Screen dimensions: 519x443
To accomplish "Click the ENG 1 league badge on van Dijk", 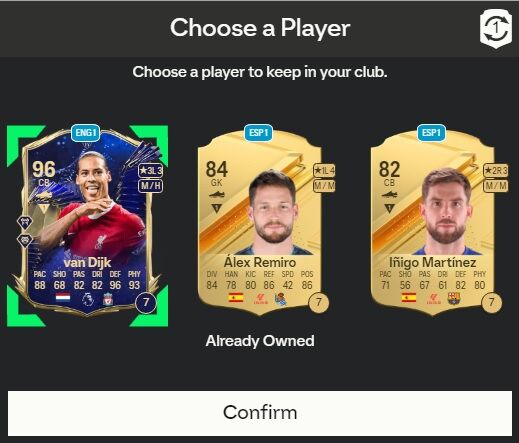I will (85, 133).
